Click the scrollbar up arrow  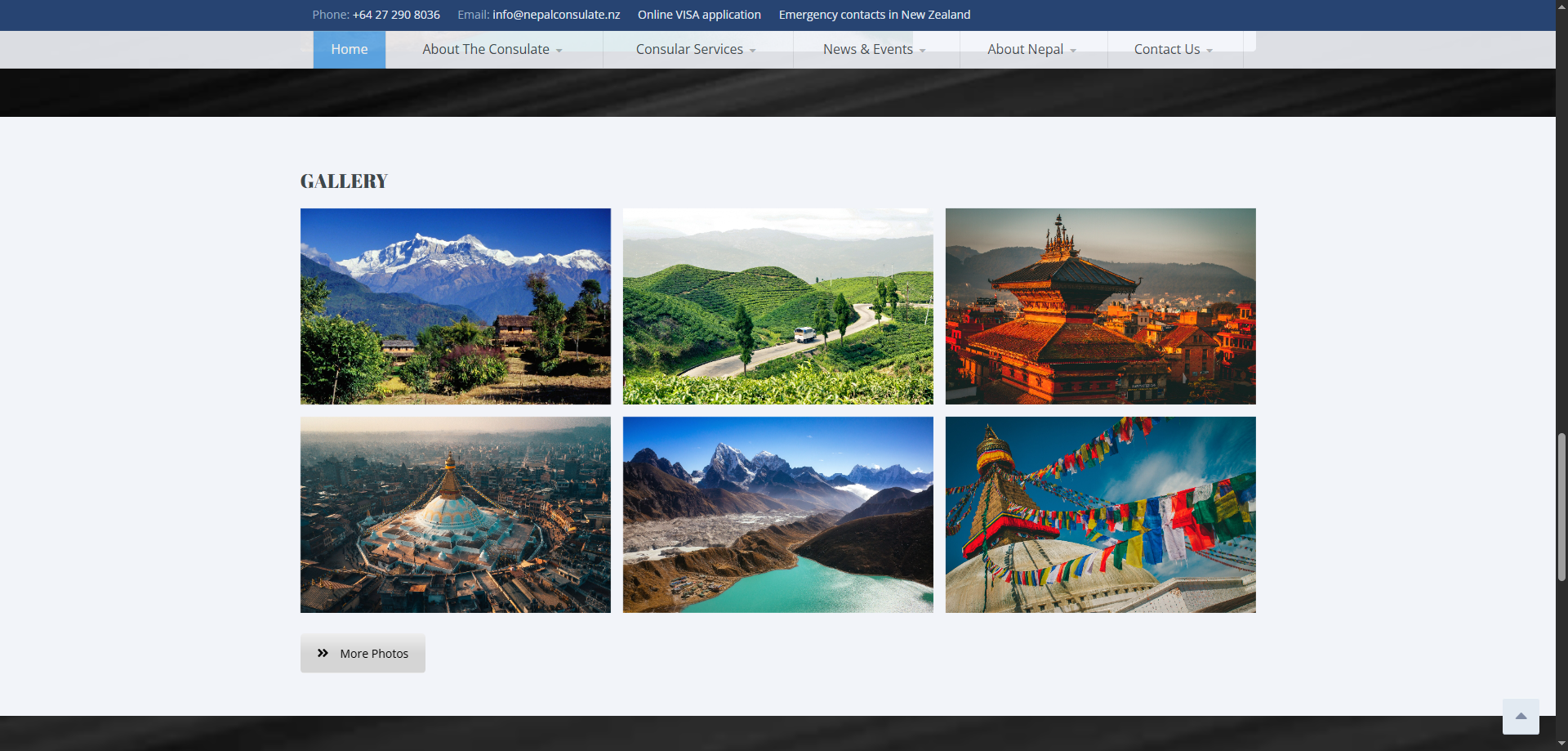(1561, 7)
